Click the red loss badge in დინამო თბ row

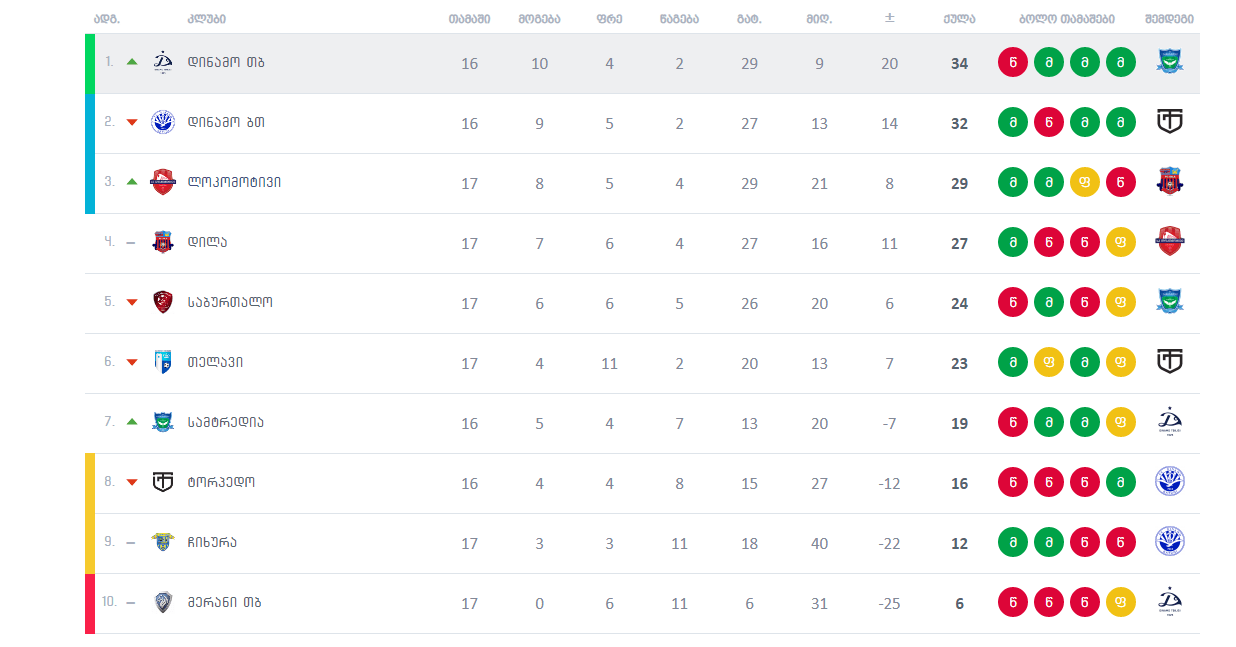[1013, 63]
